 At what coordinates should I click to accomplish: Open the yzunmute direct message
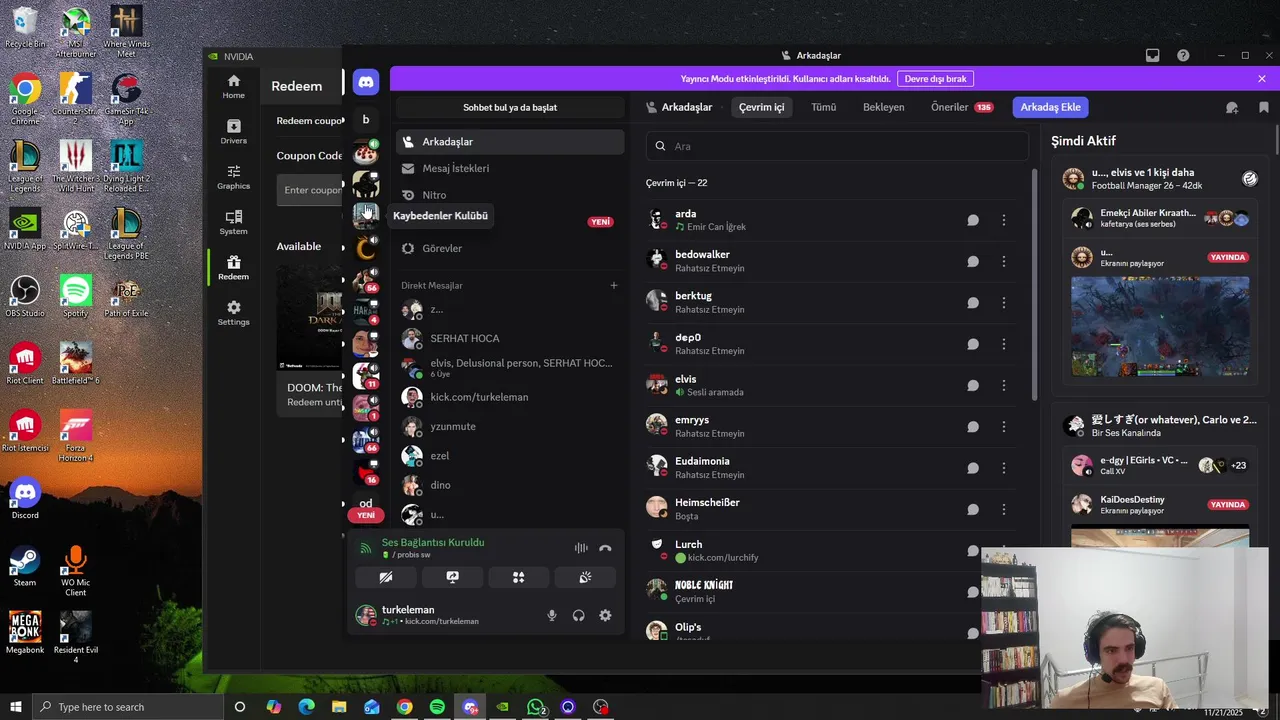pyautogui.click(x=510, y=426)
